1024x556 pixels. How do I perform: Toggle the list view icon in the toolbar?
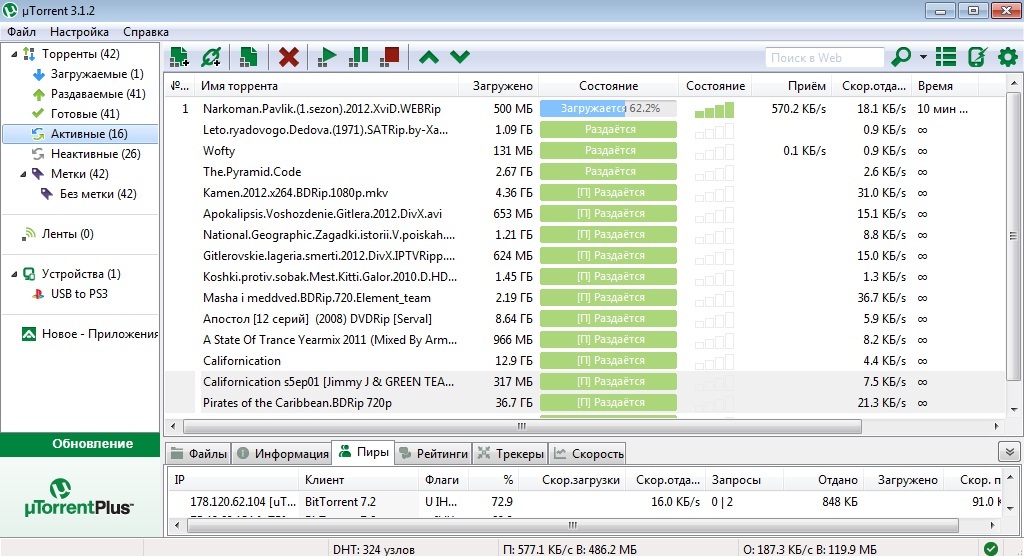click(x=946, y=57)
